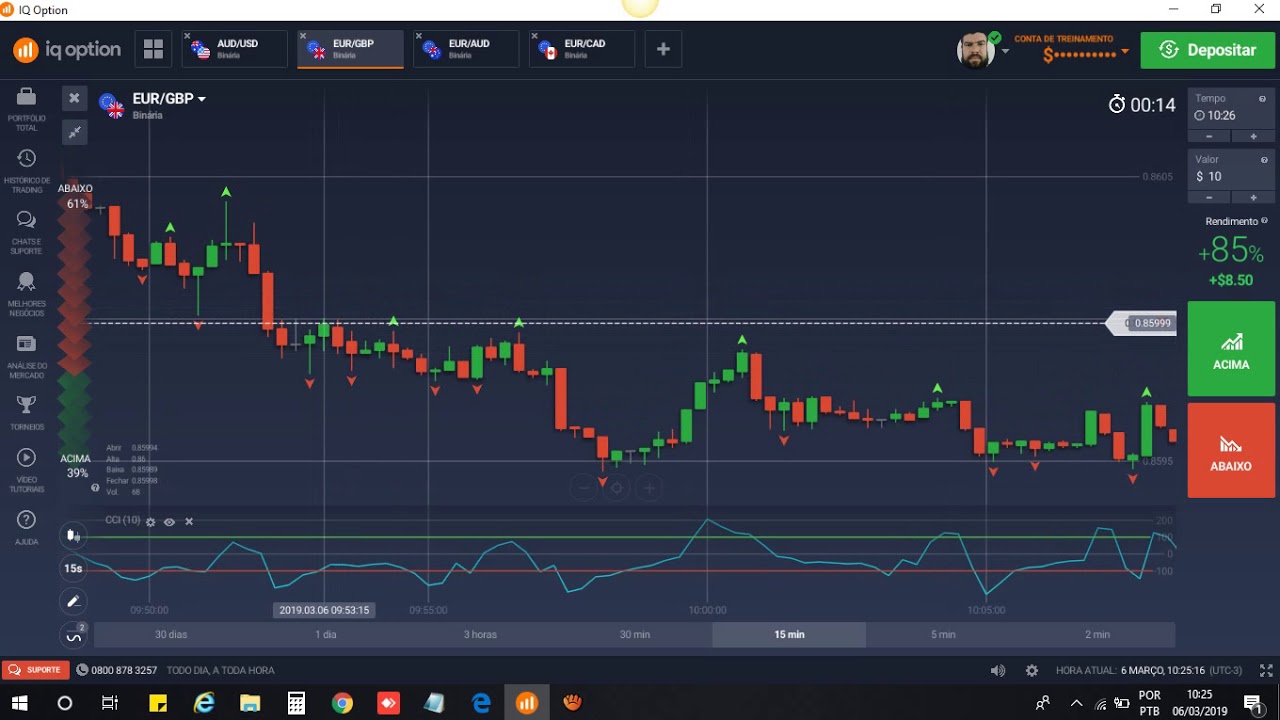Image resolution: width=1280 pixels, height=720 pixels.
Task: Open Melhores Negócios sidebar icon
Action: [x=26, y=282]
